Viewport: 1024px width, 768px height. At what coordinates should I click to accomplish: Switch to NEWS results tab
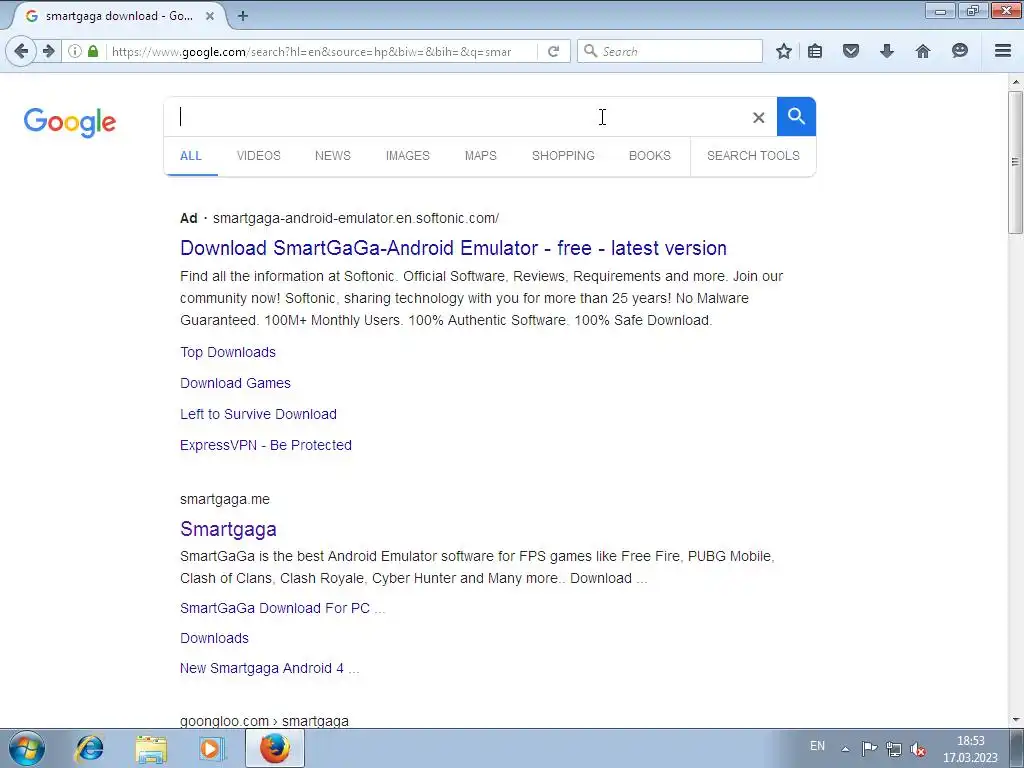[332, 156]
